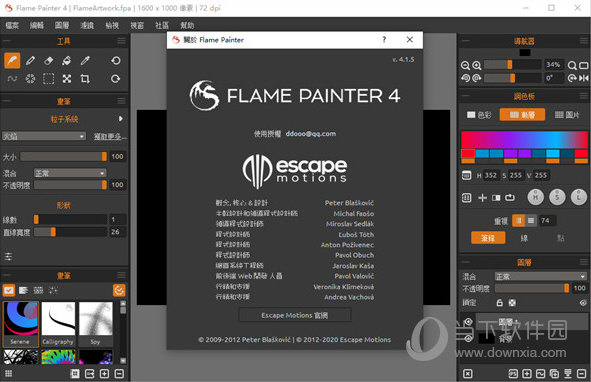Viewport: 591px width, 382px height.
Task: Click the add gradient stop plus icon
Action: [x=482, y=198]
